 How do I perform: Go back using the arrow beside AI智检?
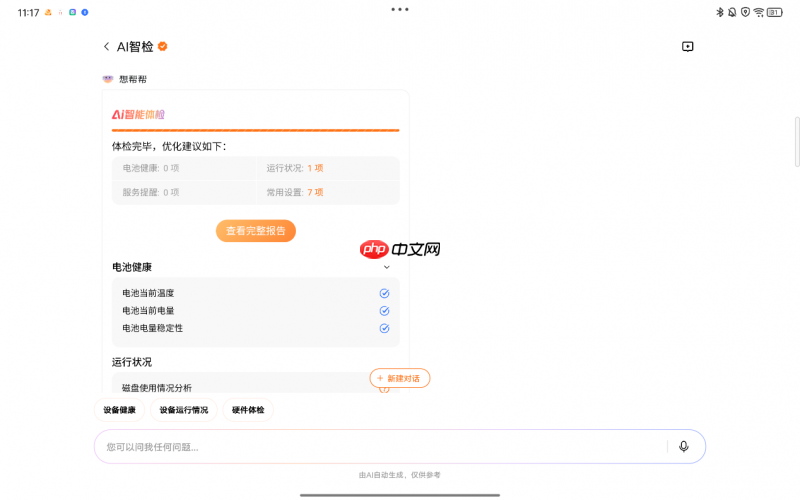(106, 46)
